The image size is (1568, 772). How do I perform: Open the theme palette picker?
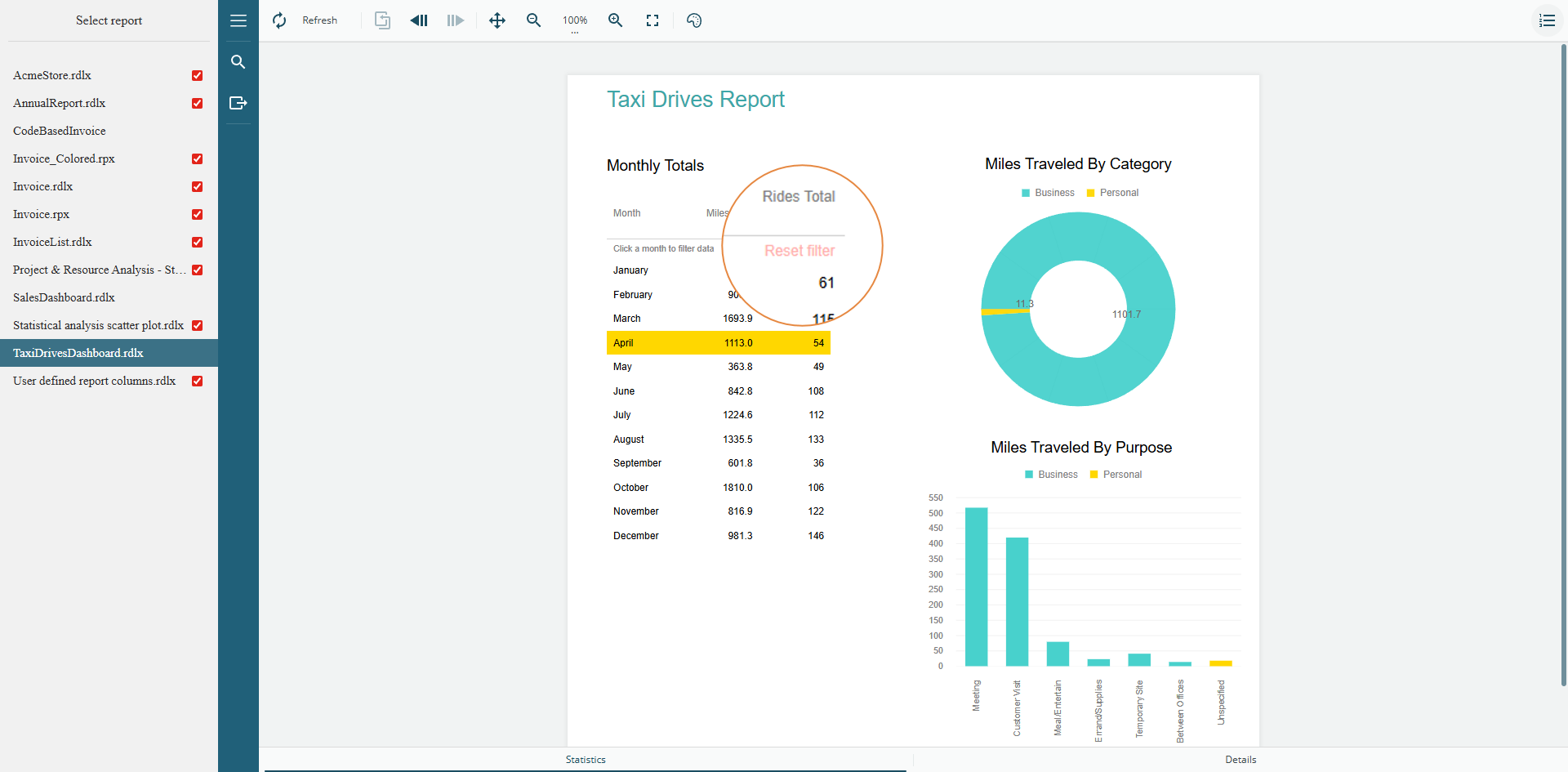click(x=694, y=20)
